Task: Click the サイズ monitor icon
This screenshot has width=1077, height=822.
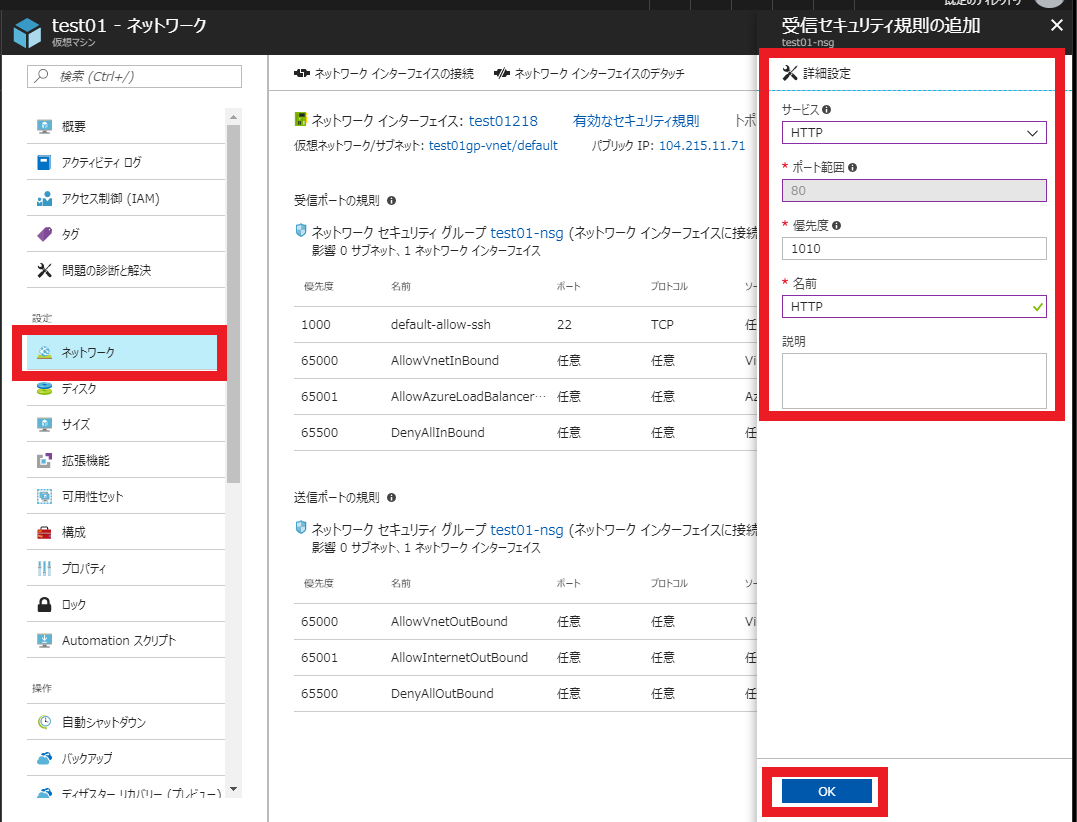Action: (x=44, y=424)
